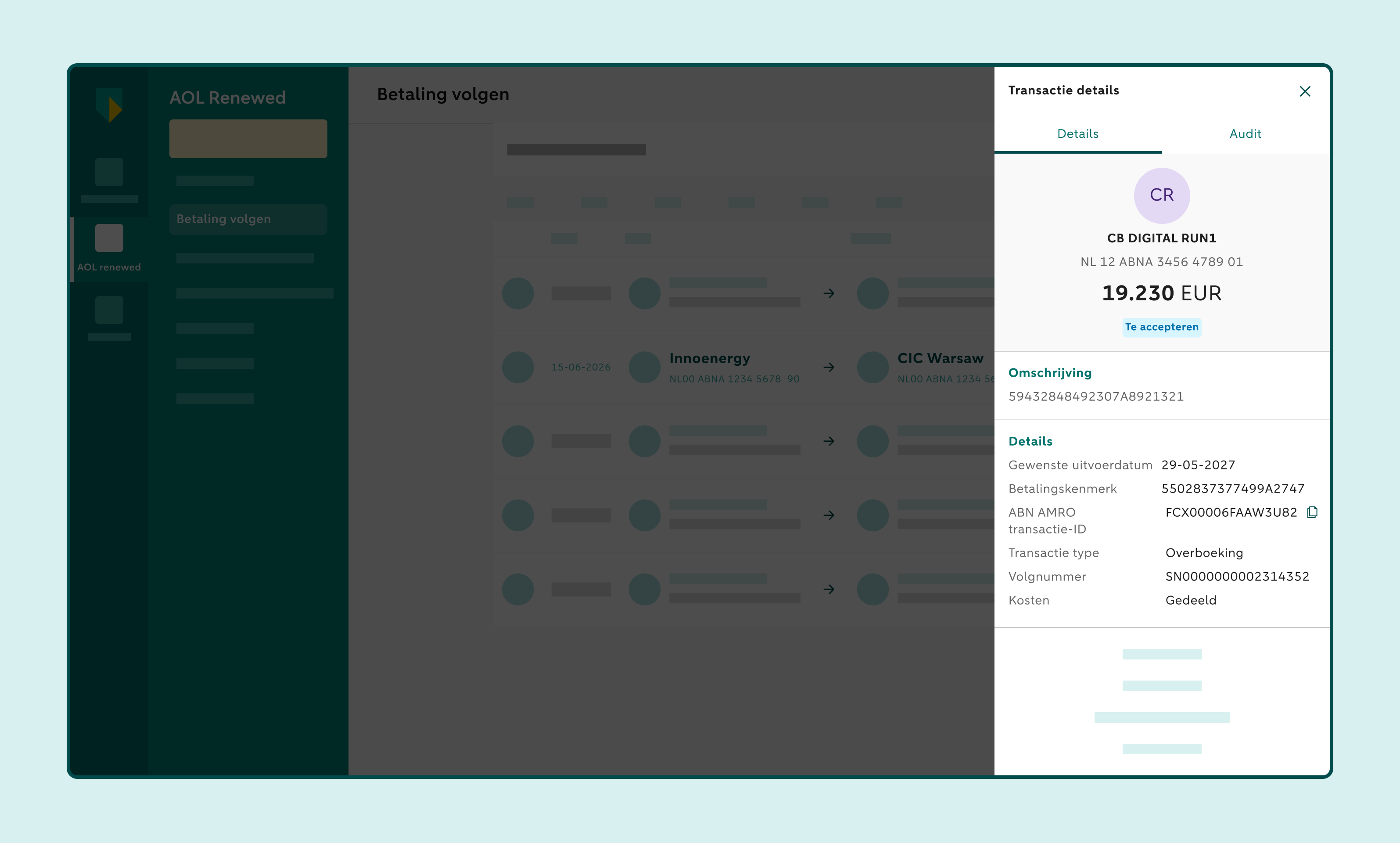This screenshot has height=843, width=1400.
Task: Select the Details tab
Action: (x=1077, y=134)
